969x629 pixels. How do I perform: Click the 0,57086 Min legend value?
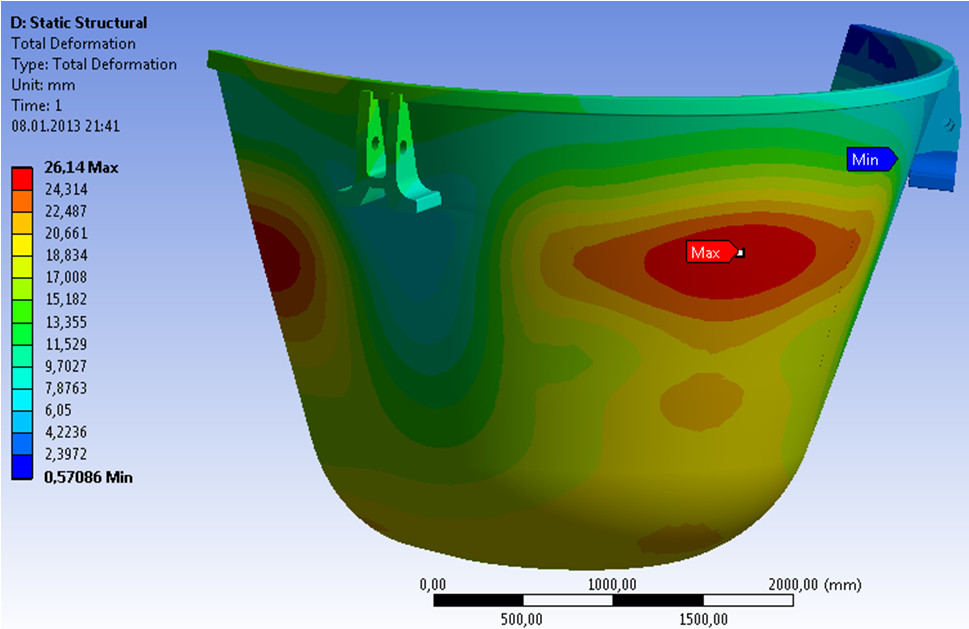pos(89,477)
